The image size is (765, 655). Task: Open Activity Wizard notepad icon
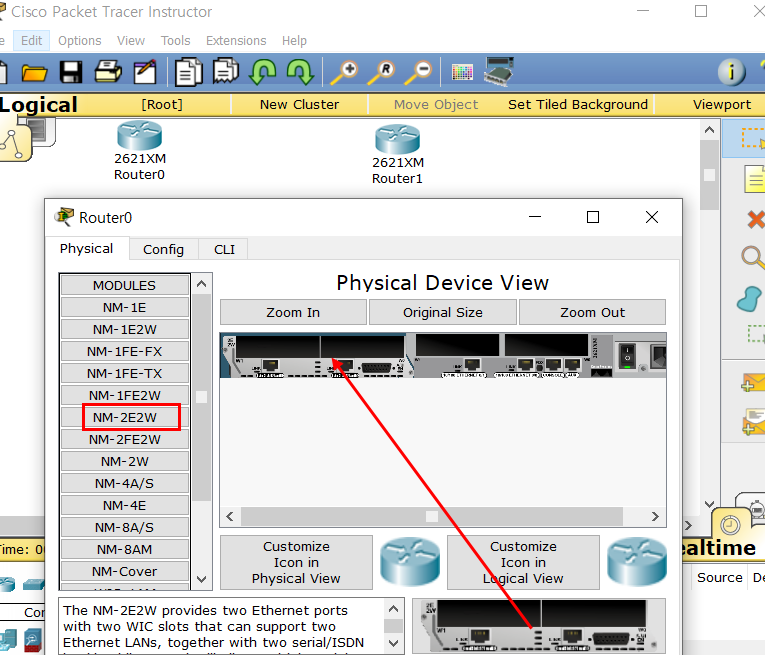[145, 72]
